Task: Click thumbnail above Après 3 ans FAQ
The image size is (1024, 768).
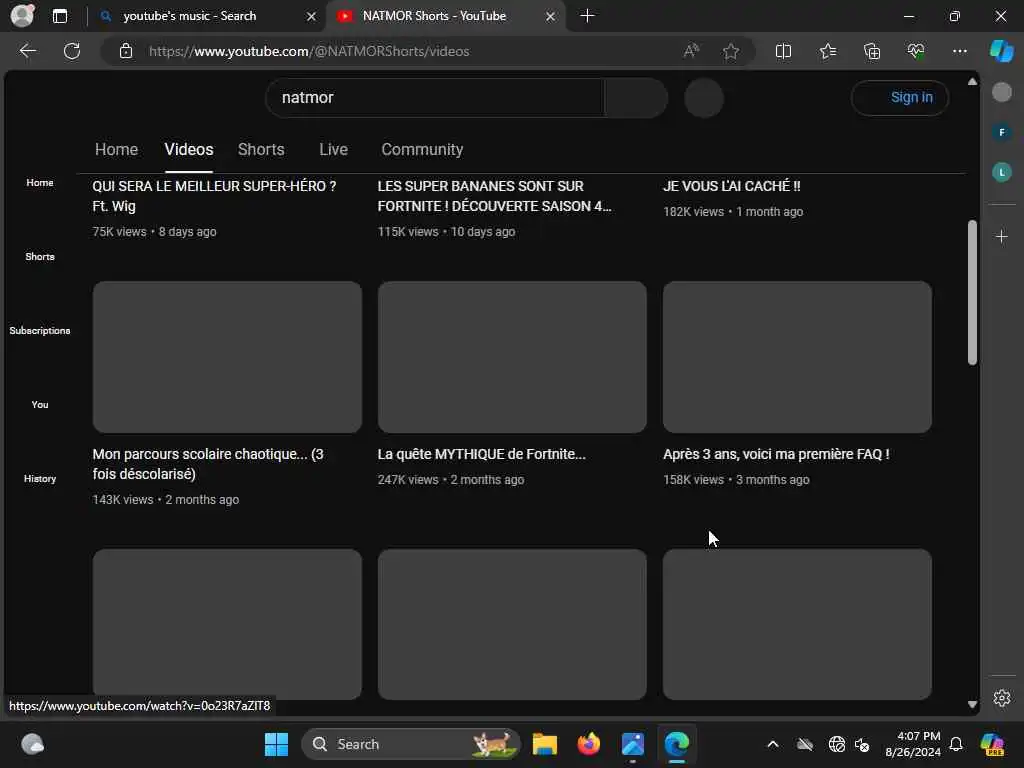Action: click(x=797, y=357)
